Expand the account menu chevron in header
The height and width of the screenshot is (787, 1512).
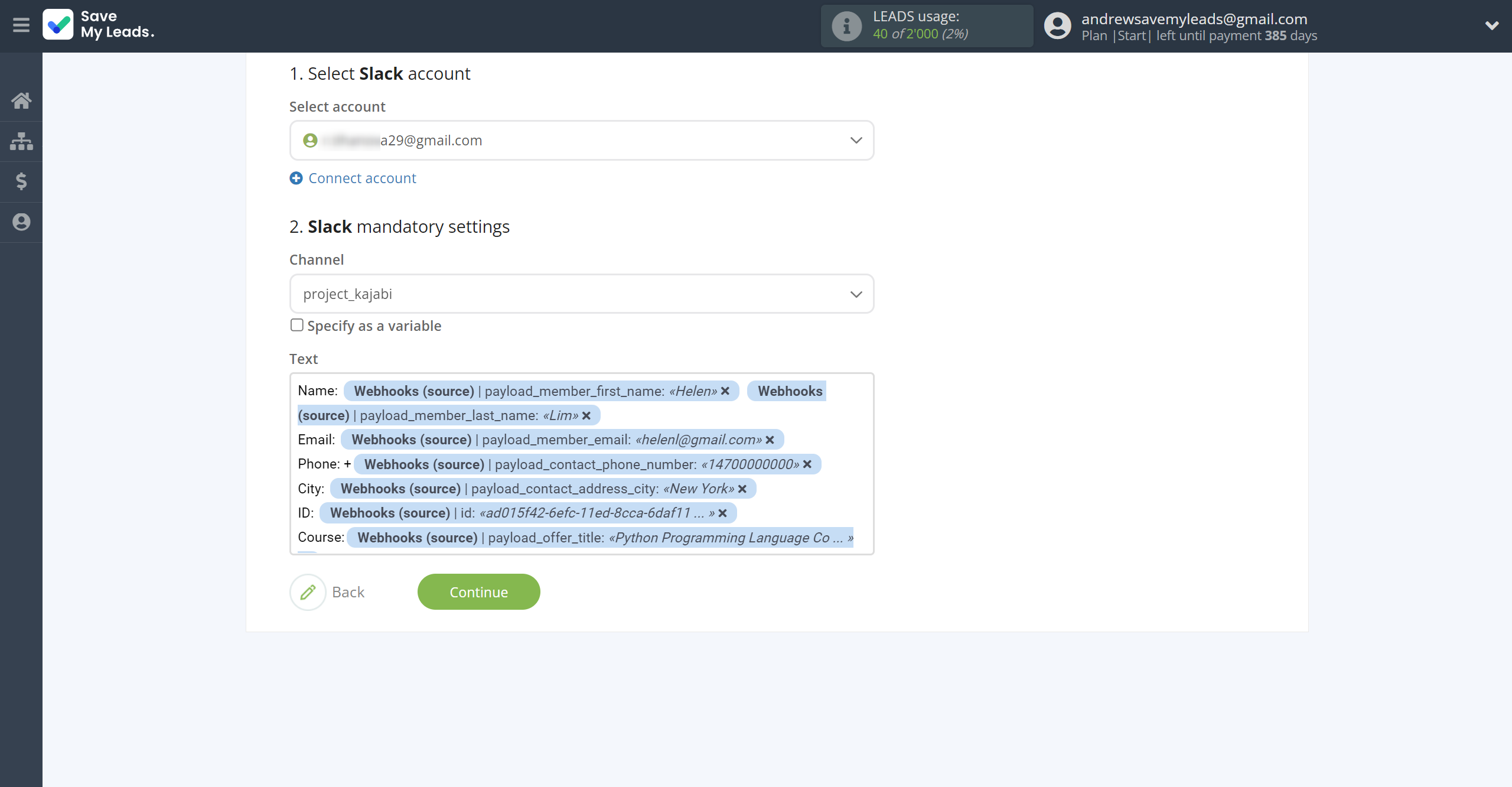pos(1492,26)
